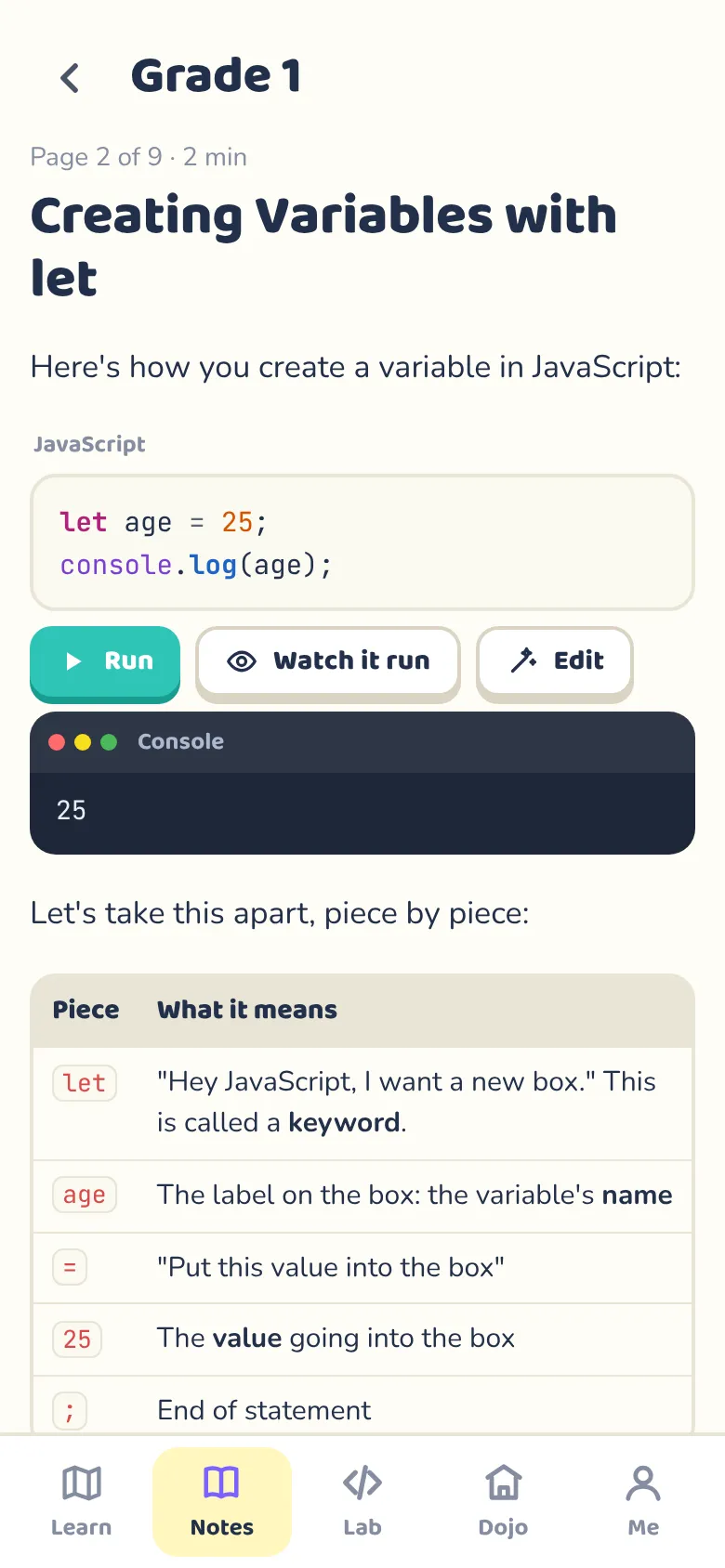This screenshot has width=725, height=1568.
Task: Click 'The value going into the box' text
Action: tap(336, 1338)
